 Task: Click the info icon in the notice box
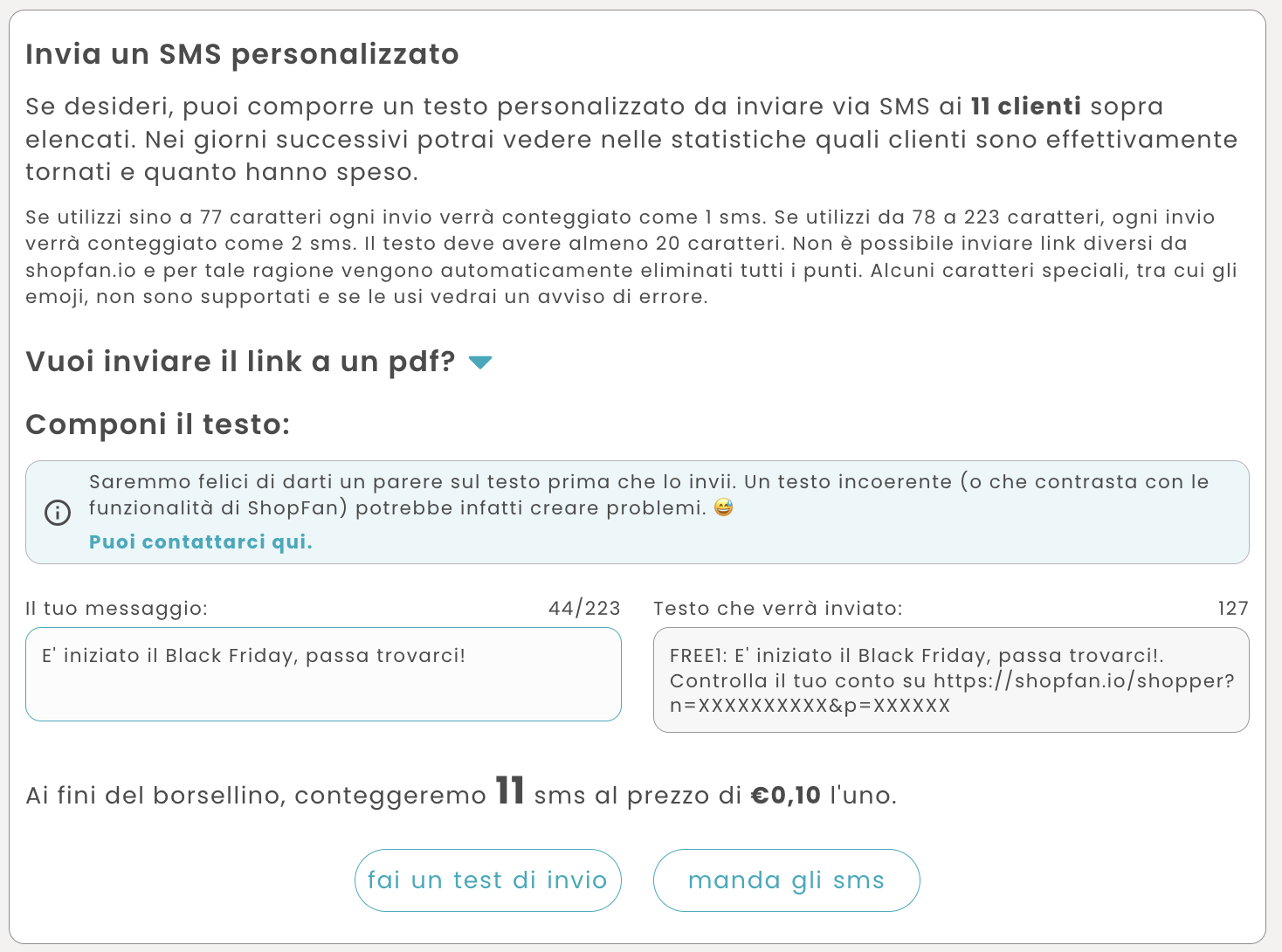(58, 513)
